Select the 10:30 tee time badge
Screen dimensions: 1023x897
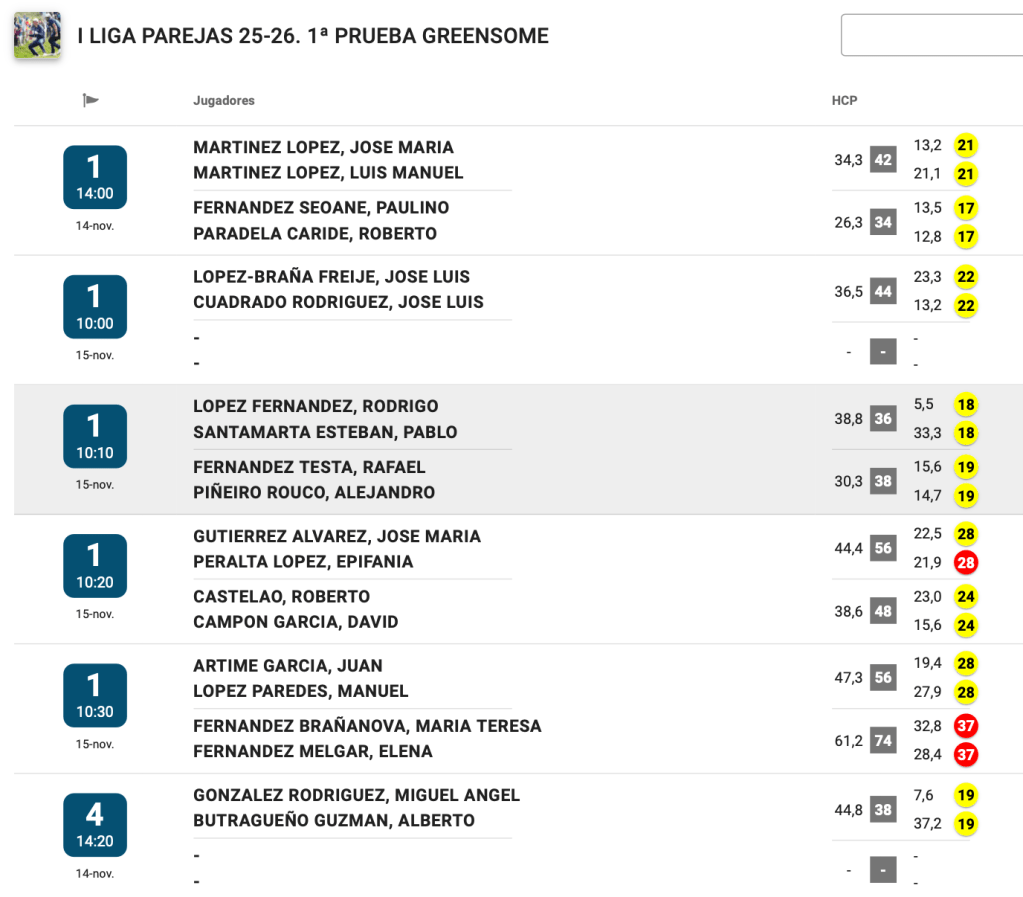95,695
